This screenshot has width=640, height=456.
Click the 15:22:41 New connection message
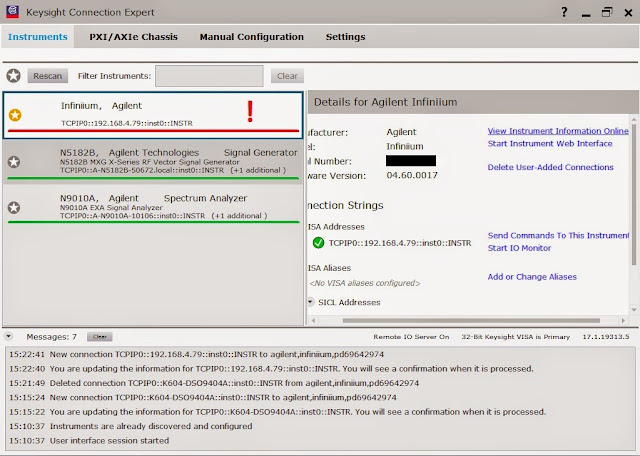click(x=197, y=354)
